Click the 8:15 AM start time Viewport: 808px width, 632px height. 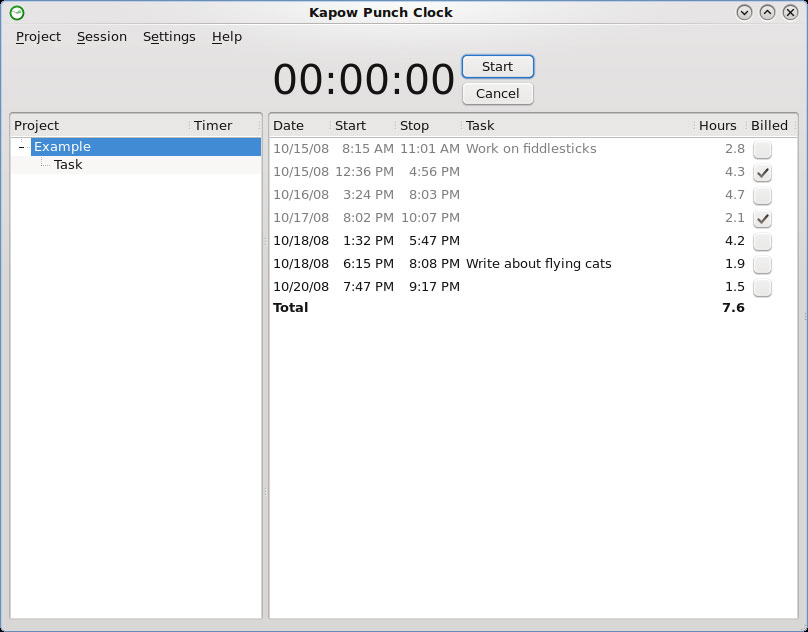[x=368, y=148]
